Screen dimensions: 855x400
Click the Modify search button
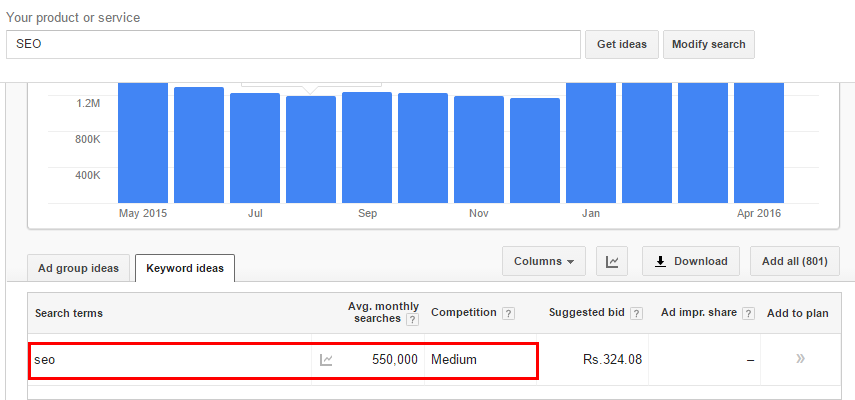click(x=709, y=44)
